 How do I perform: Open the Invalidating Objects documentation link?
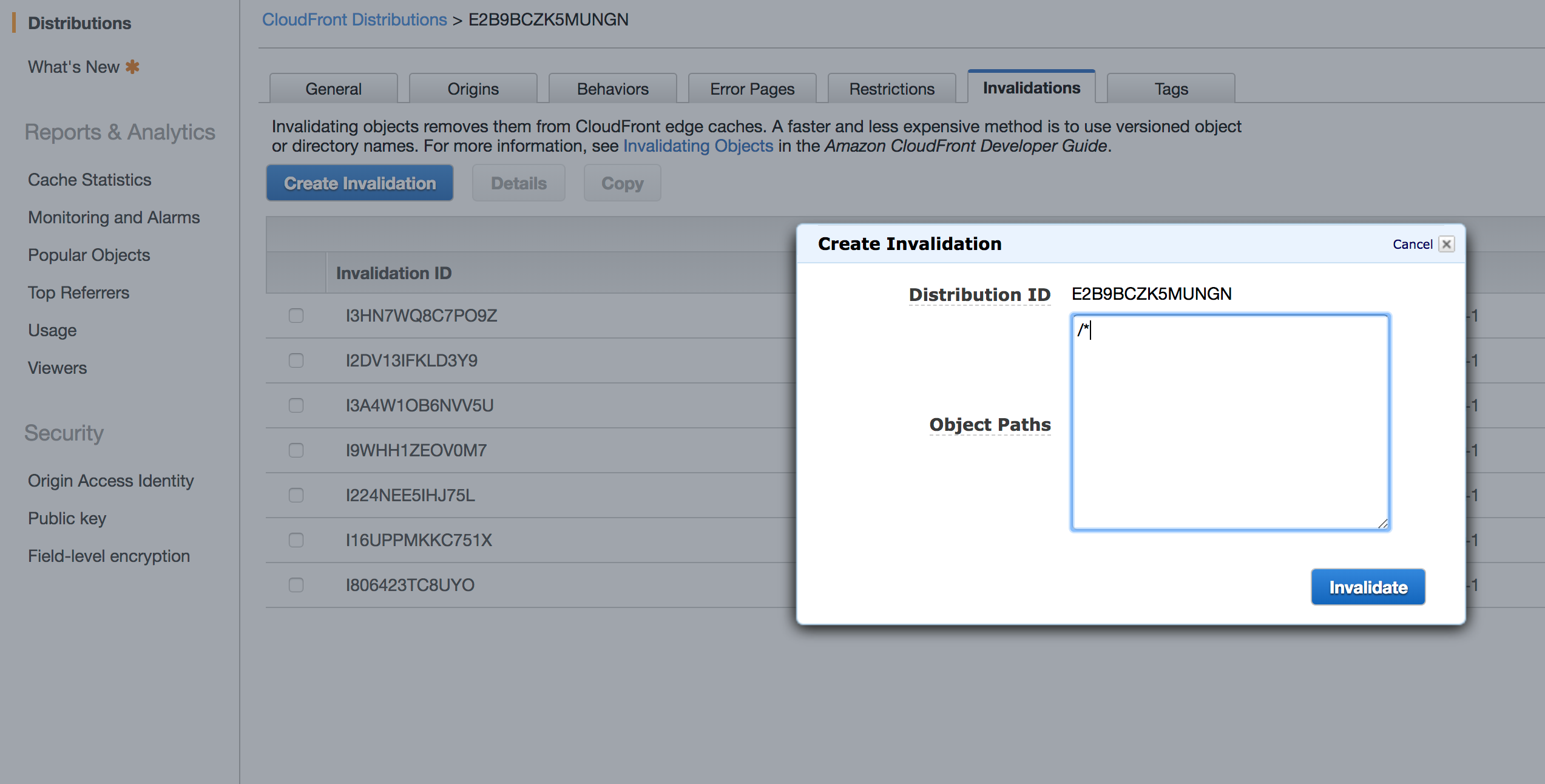click(x=698, y=146)
